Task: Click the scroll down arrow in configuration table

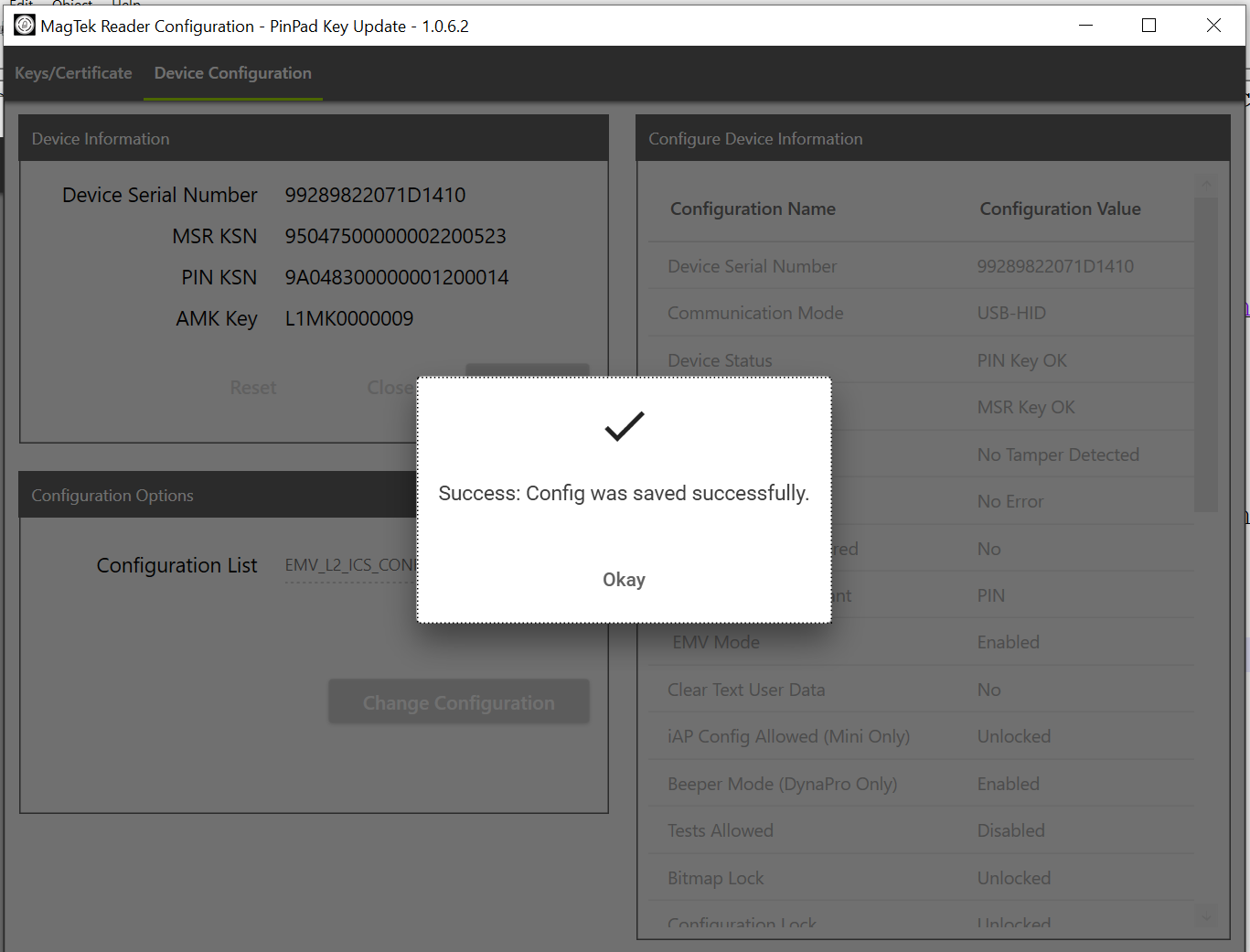Action: click(1206, 915)
